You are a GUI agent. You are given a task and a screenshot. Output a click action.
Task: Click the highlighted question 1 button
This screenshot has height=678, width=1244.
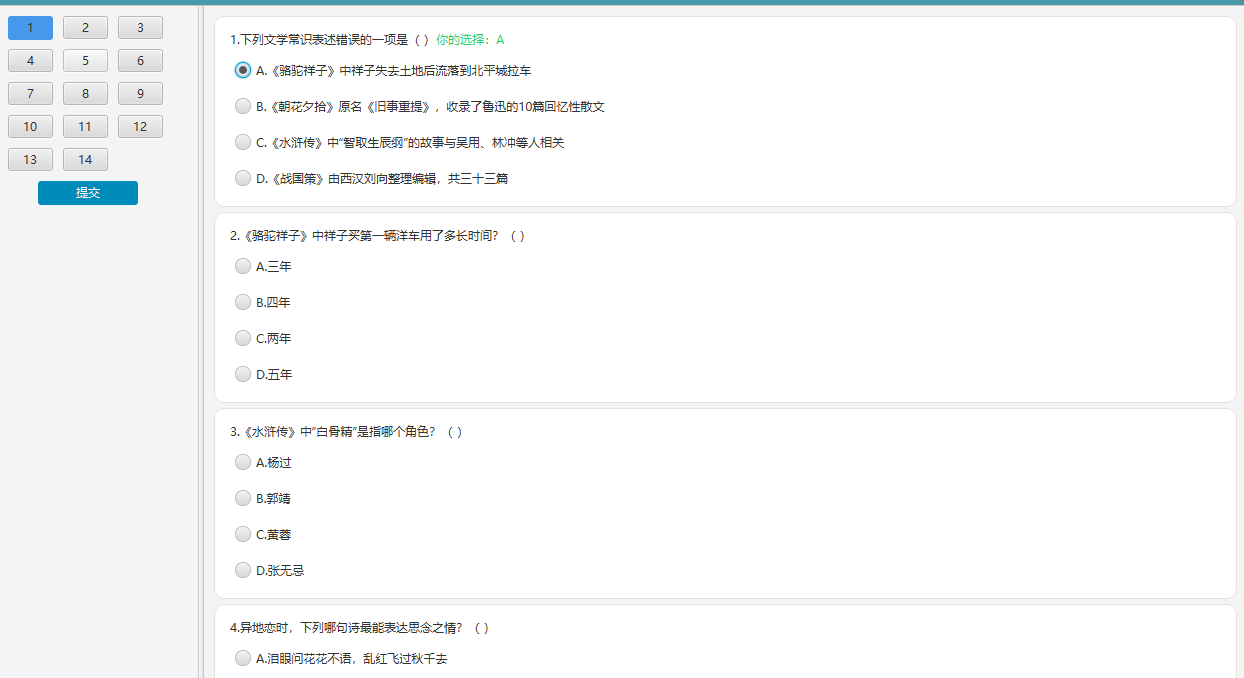30,28
